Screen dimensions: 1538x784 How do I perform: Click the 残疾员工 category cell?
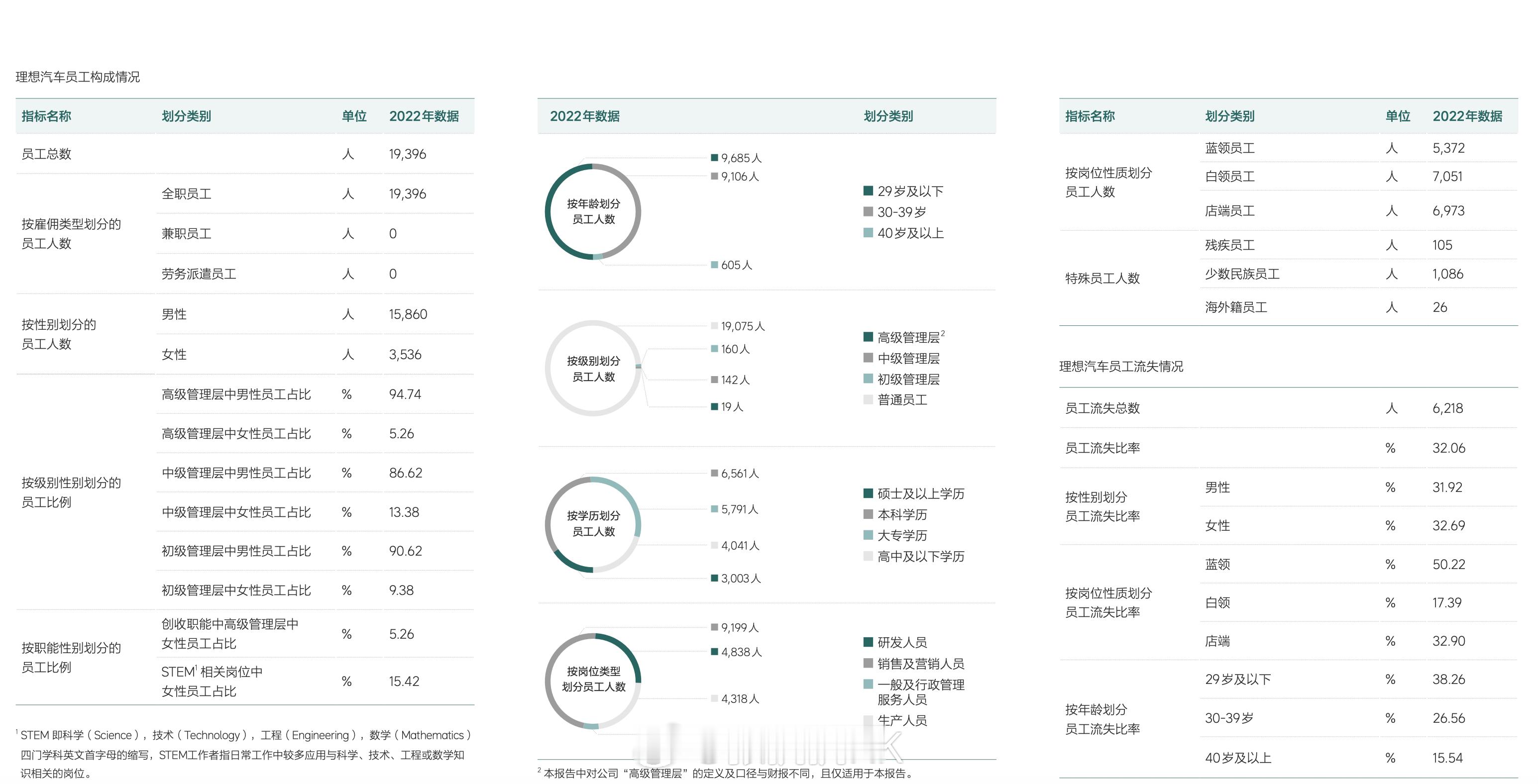click(x=1230, y=245)
